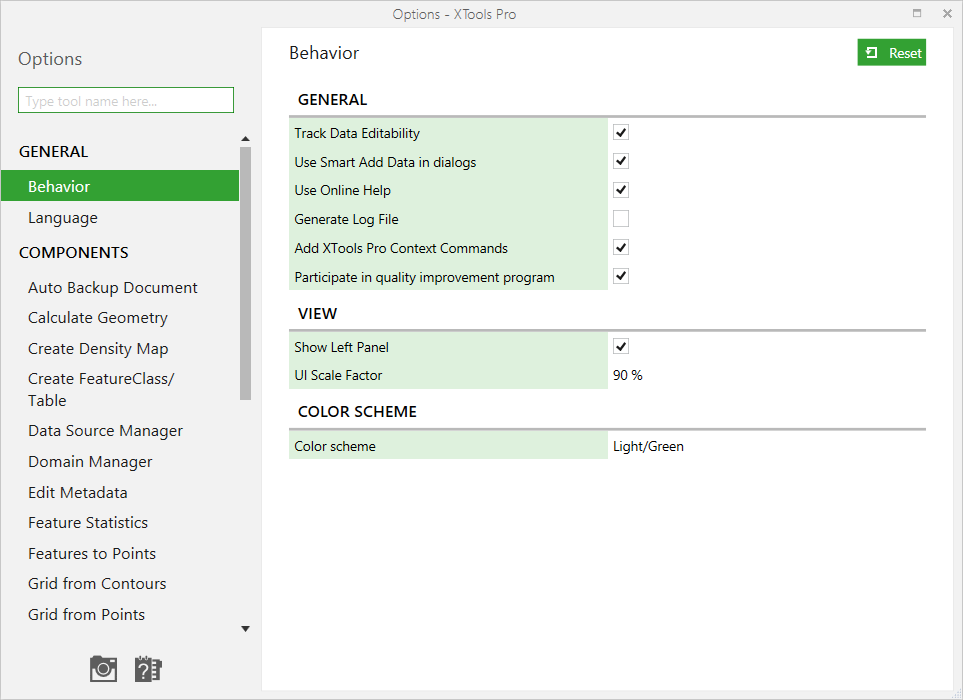Open Data Source Manager options
Screen dimensions: 963x700
[105, 431]
